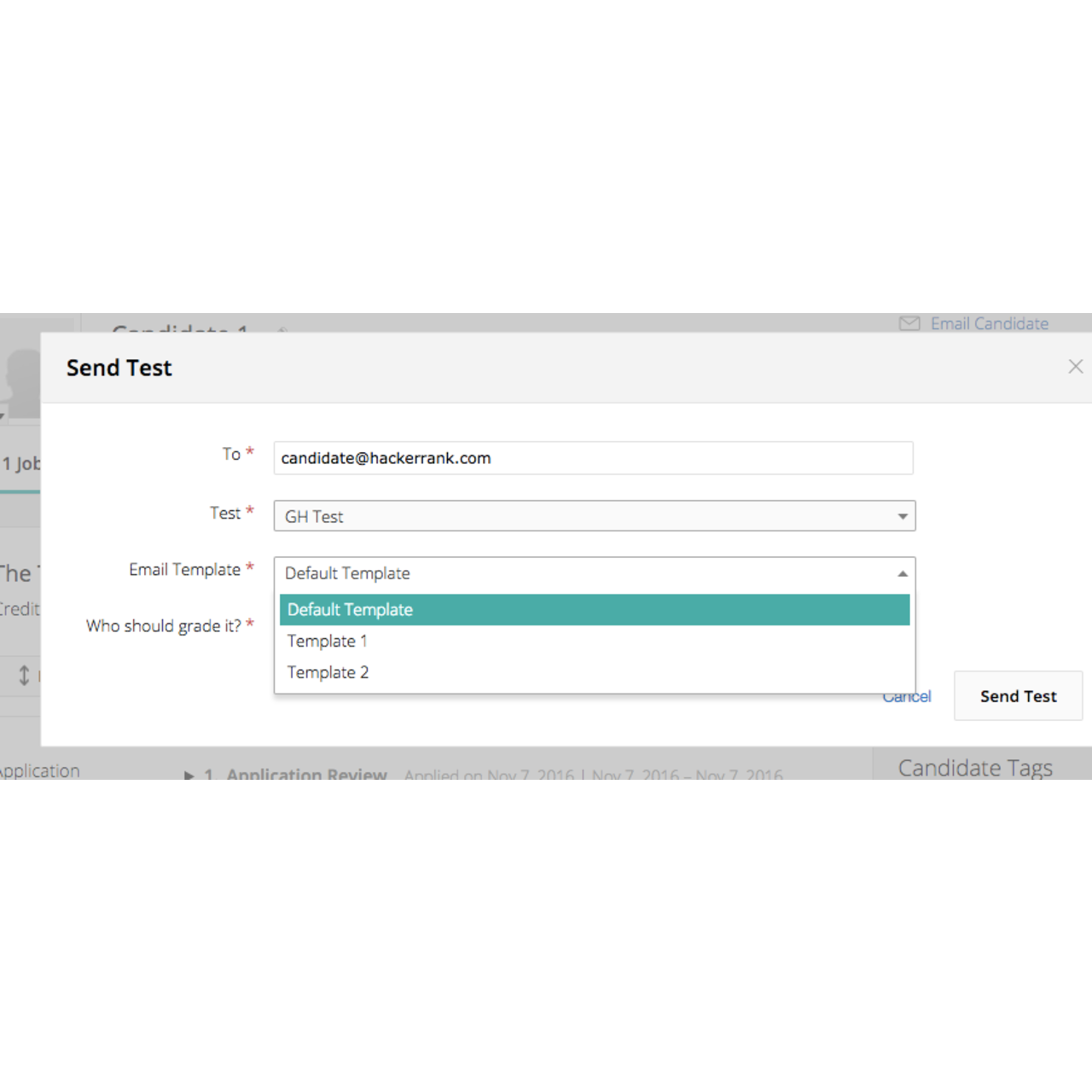
Task: Select Default Template from the list
Action: click(x=595, y=610)
